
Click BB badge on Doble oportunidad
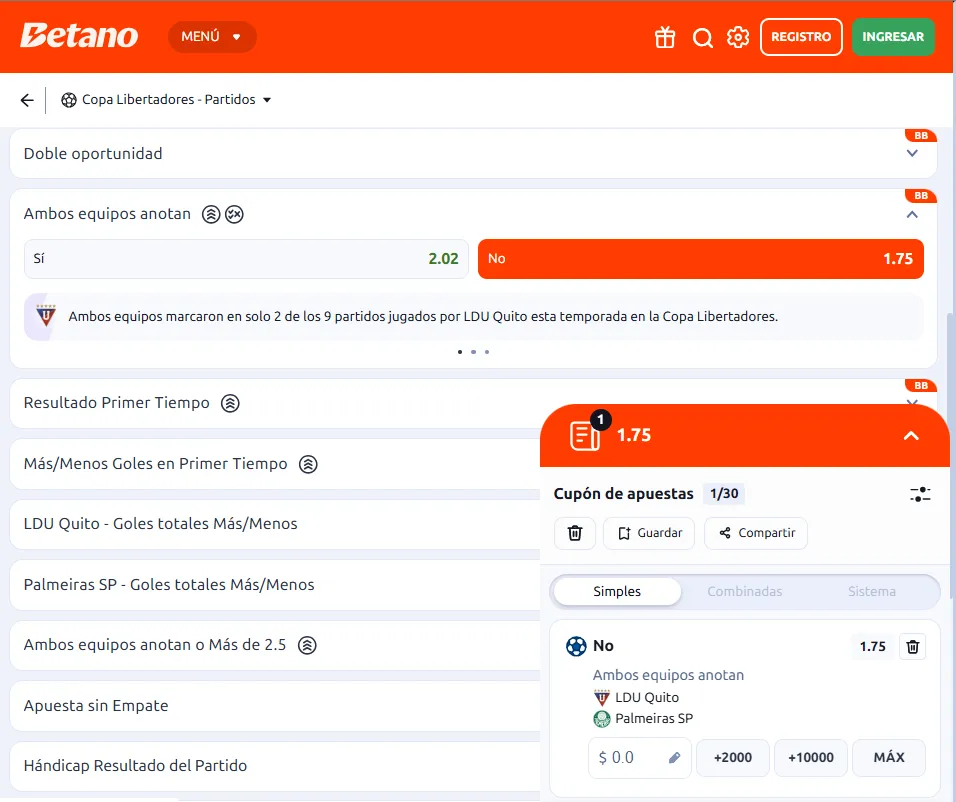tap(921, 135)
